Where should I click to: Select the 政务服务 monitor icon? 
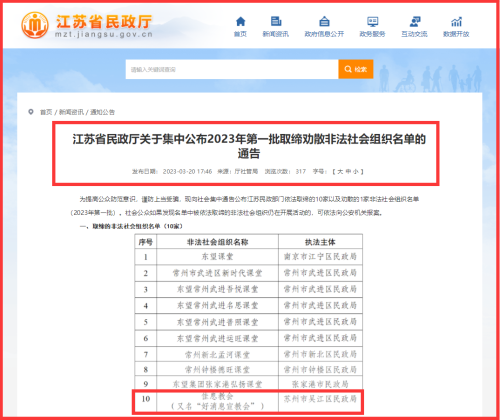[x=372, y=22]
